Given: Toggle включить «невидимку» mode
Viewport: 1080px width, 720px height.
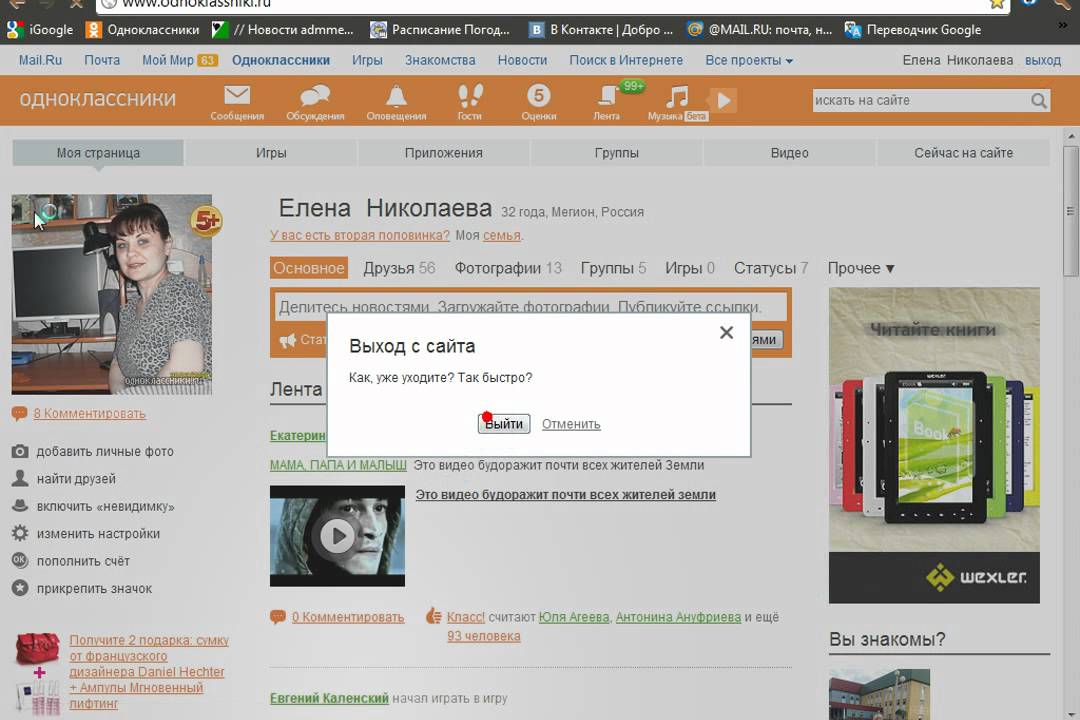Looking at the screenshot, I should tap(105, 506).
